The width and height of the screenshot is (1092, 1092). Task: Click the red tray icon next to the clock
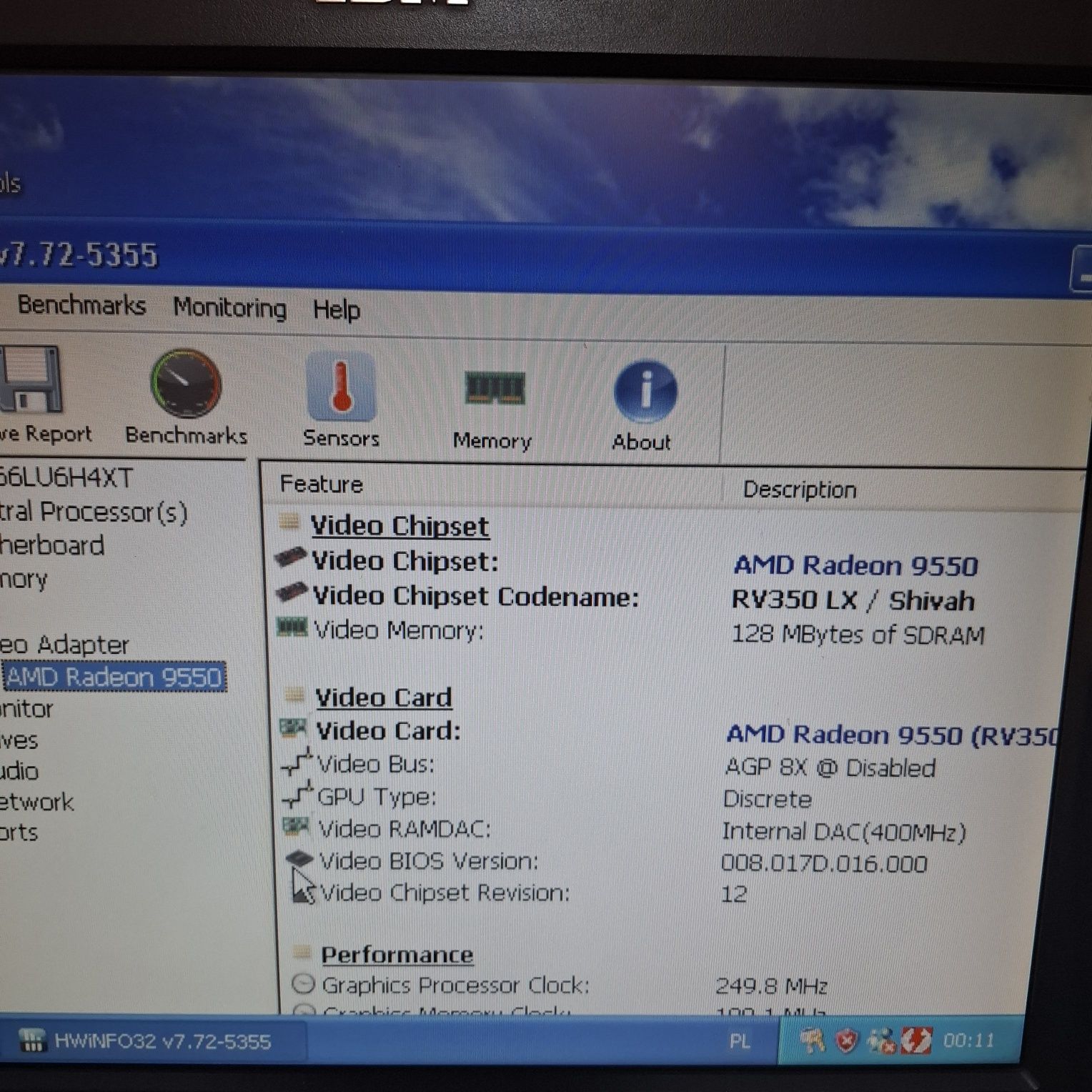tap(917, 1041)
